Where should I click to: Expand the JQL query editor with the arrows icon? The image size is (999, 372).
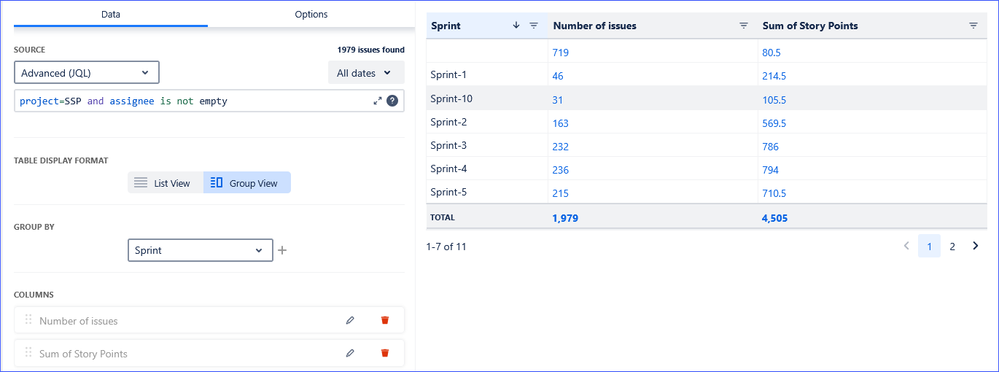377,101
